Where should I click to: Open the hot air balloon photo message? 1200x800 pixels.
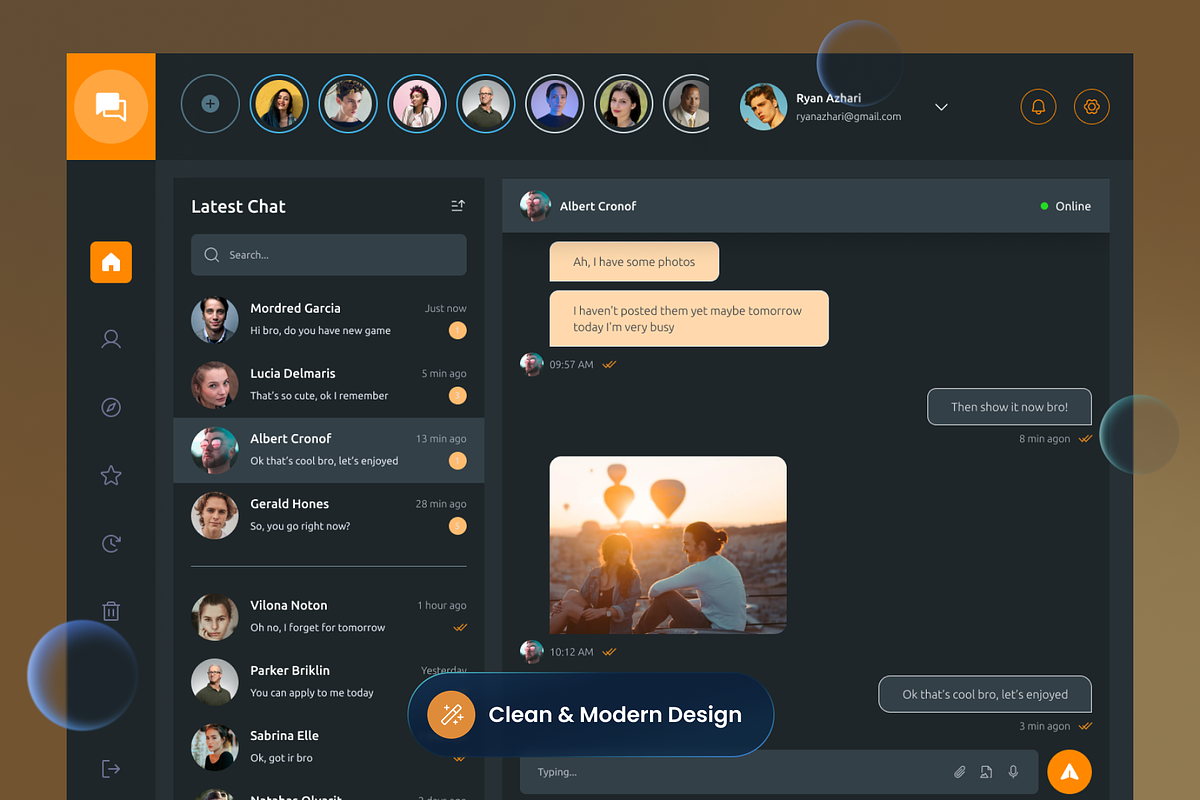point(668,545)
